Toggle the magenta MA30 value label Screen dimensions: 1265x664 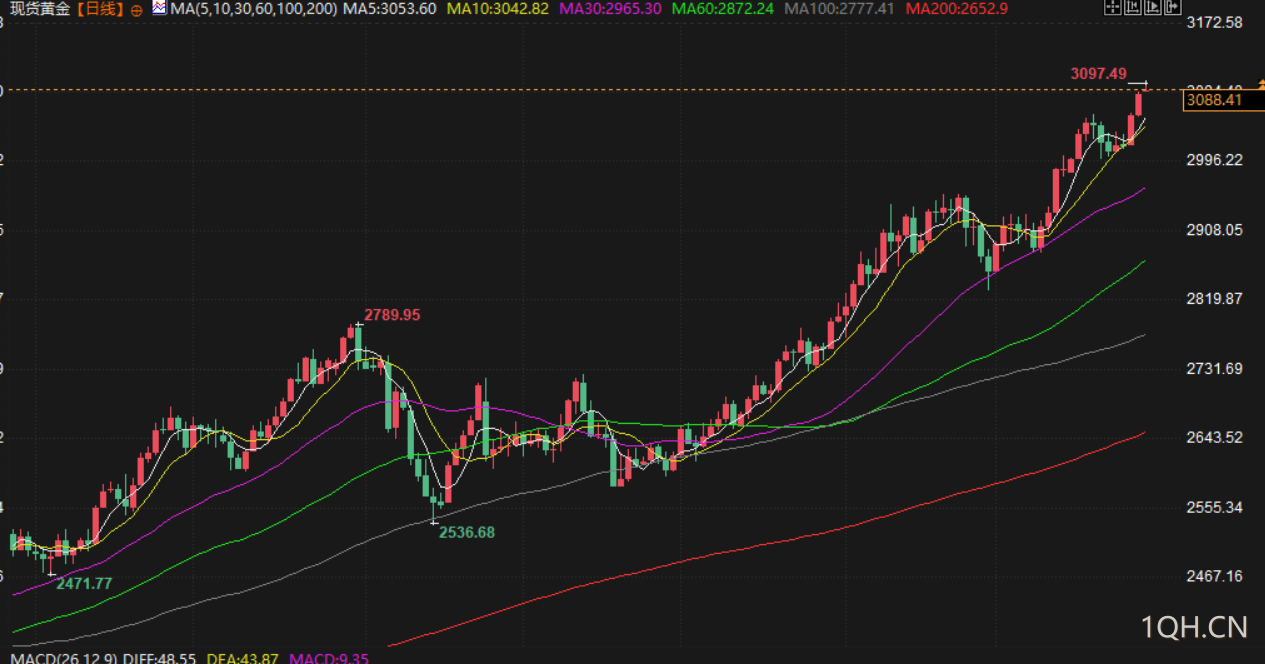[x=611, y=8]
